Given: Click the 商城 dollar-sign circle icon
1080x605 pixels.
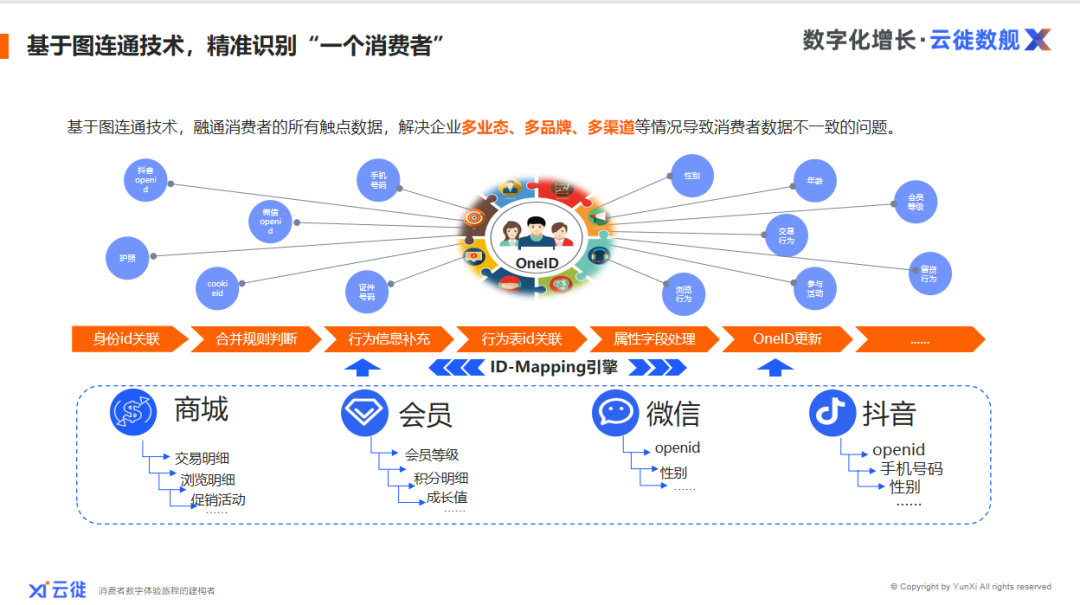Looking at the screenshot, I should (133, 412).
